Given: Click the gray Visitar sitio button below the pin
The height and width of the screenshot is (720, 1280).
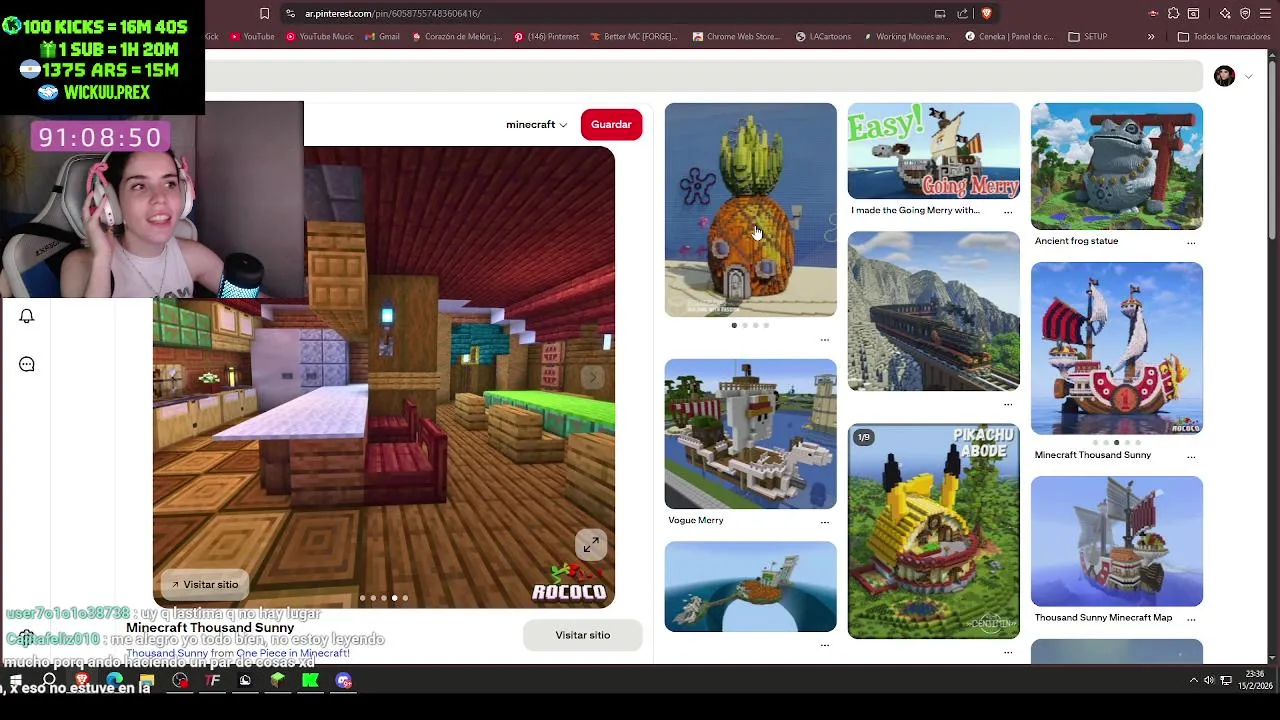Looking at the screenshot, I should pos(583,635).
